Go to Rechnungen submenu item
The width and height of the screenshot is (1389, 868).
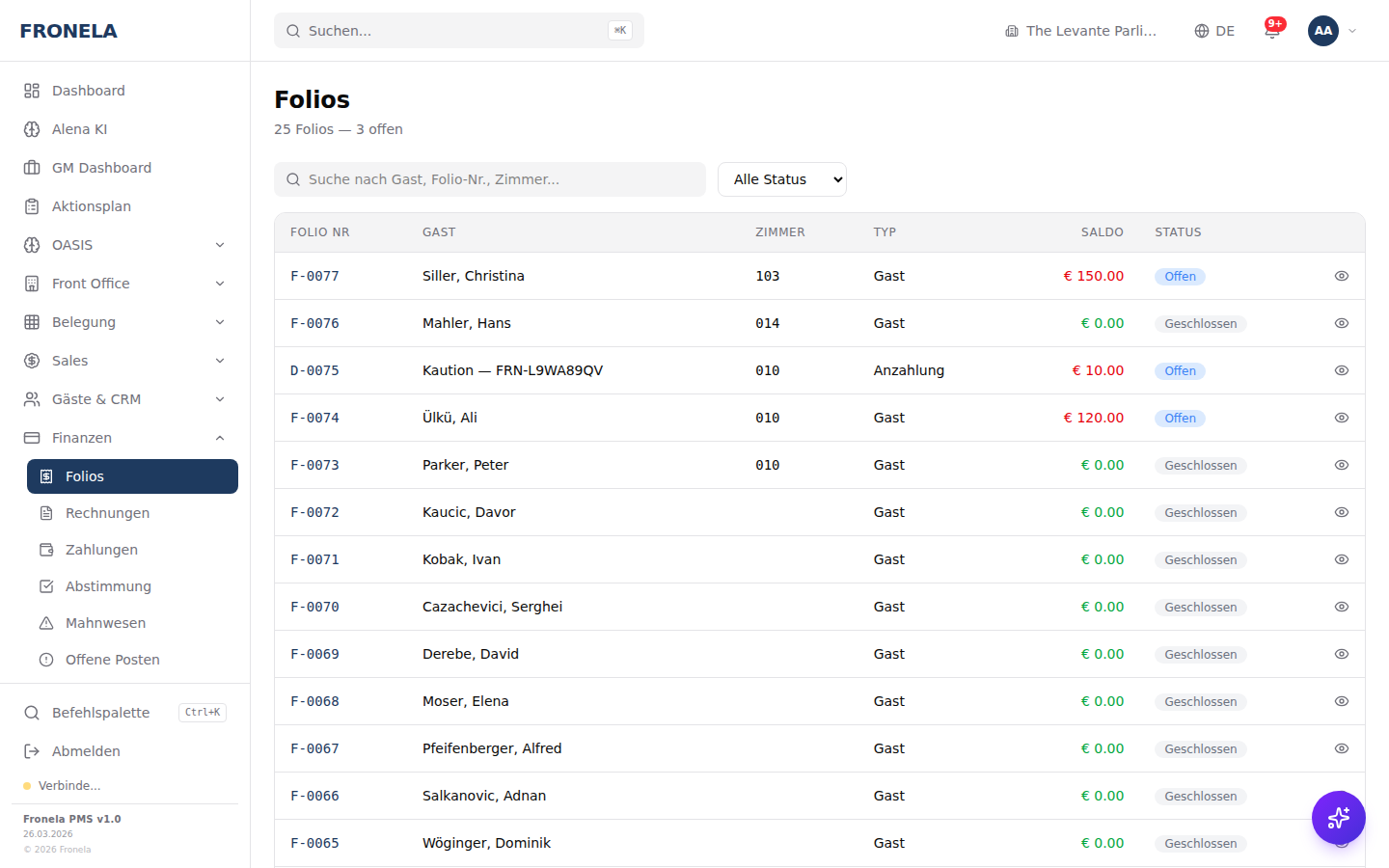coord(107,513)
